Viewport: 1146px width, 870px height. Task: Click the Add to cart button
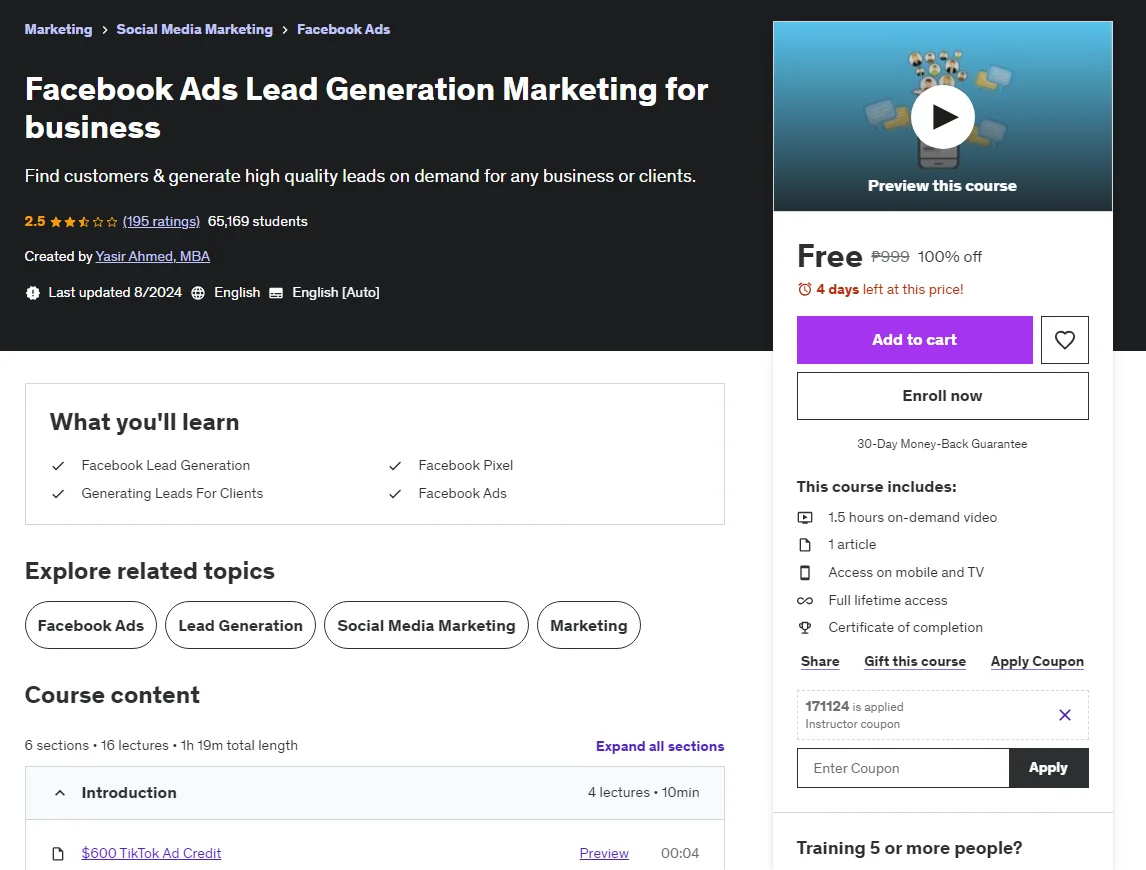[x=914, y=340]
